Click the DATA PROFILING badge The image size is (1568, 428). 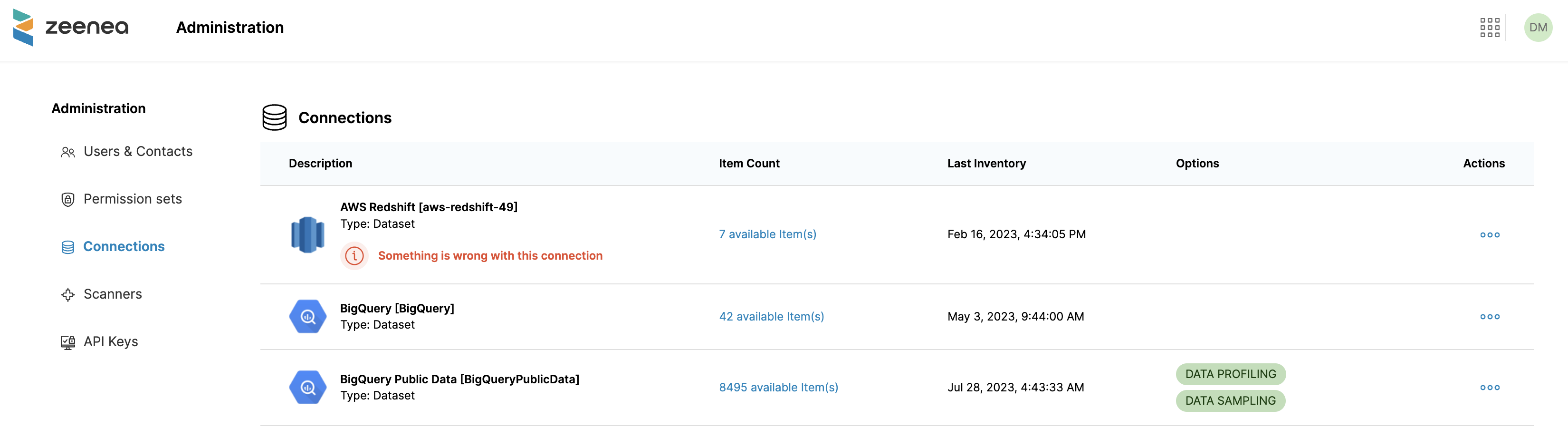pyautogui.click(x=1230, y=374)
